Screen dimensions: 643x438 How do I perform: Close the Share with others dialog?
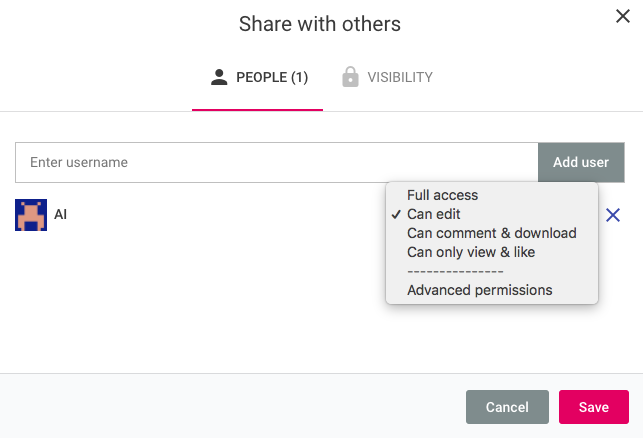pos(622,16)
